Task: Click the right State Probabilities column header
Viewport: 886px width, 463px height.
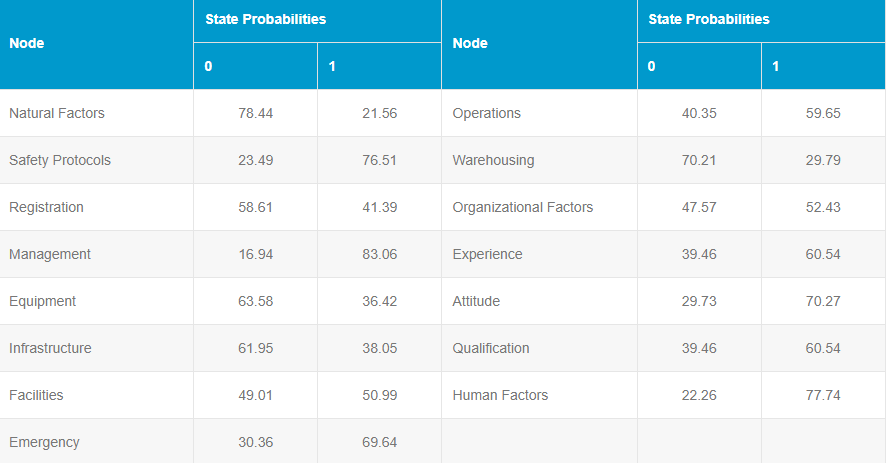Action: point(709,19)
